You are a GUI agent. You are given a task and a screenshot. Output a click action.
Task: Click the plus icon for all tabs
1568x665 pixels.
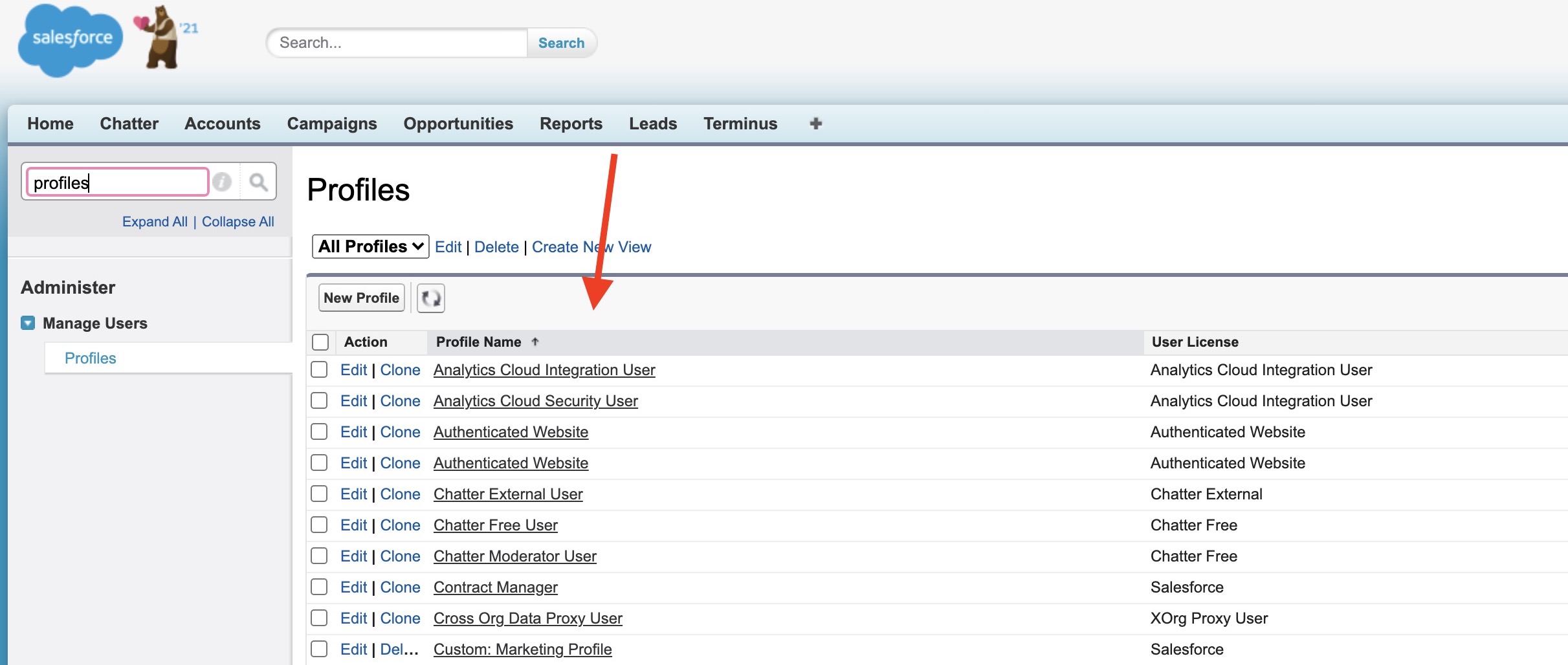click(x=815, y=124)
